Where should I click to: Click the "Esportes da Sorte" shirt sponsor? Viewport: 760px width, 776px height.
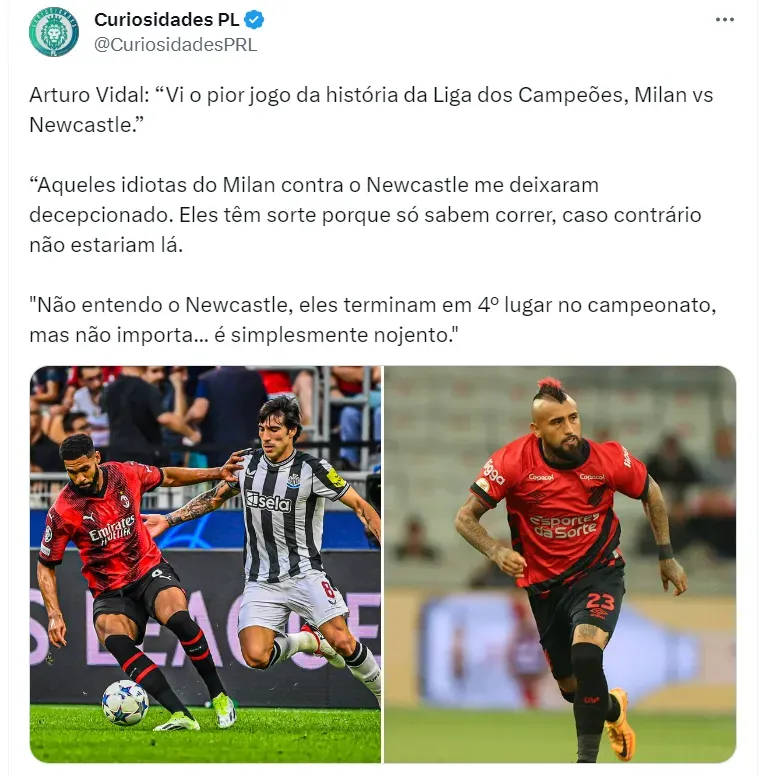[x=564, y=526]
